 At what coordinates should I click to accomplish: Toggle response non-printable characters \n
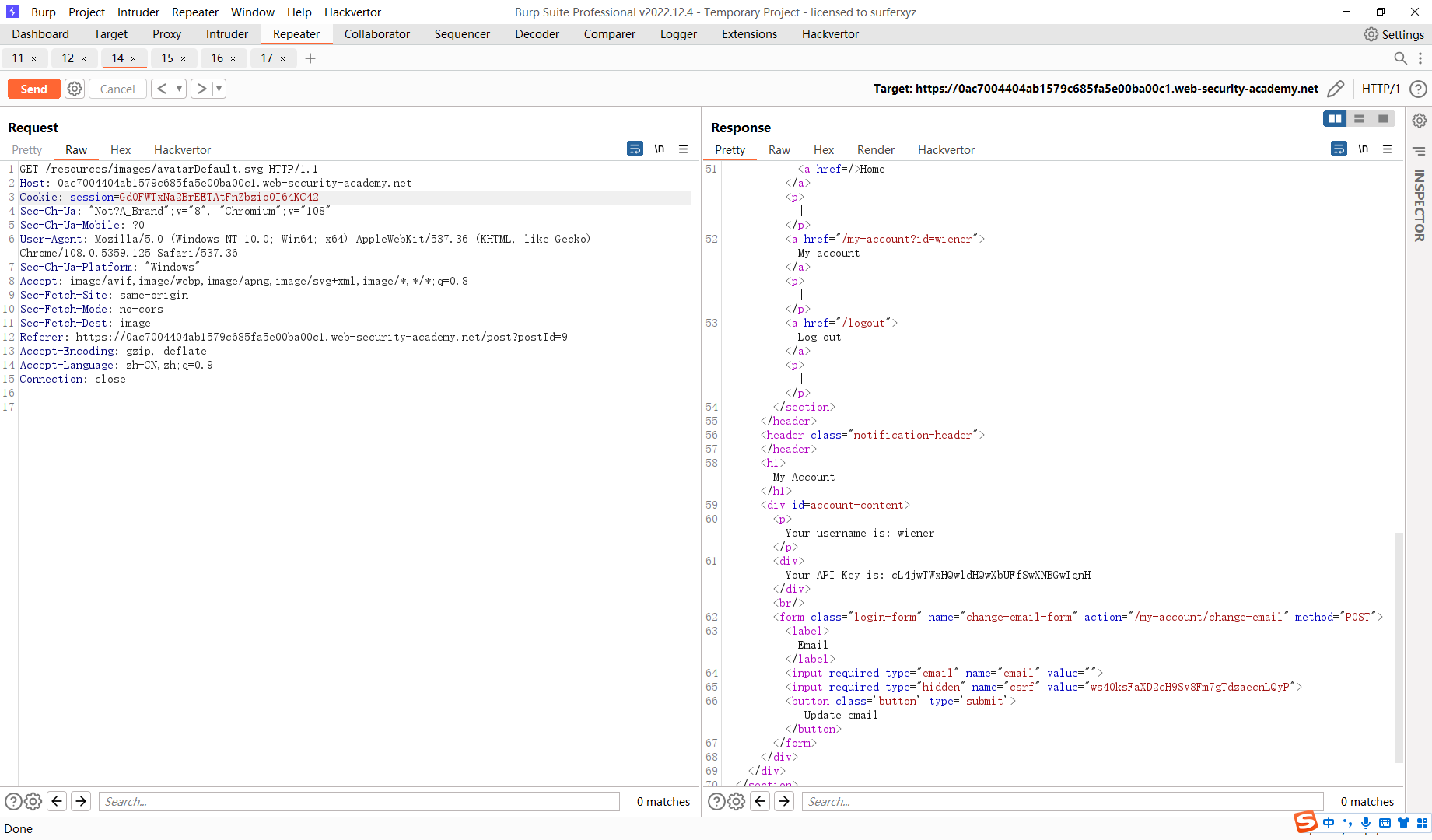coord(1364,149)
